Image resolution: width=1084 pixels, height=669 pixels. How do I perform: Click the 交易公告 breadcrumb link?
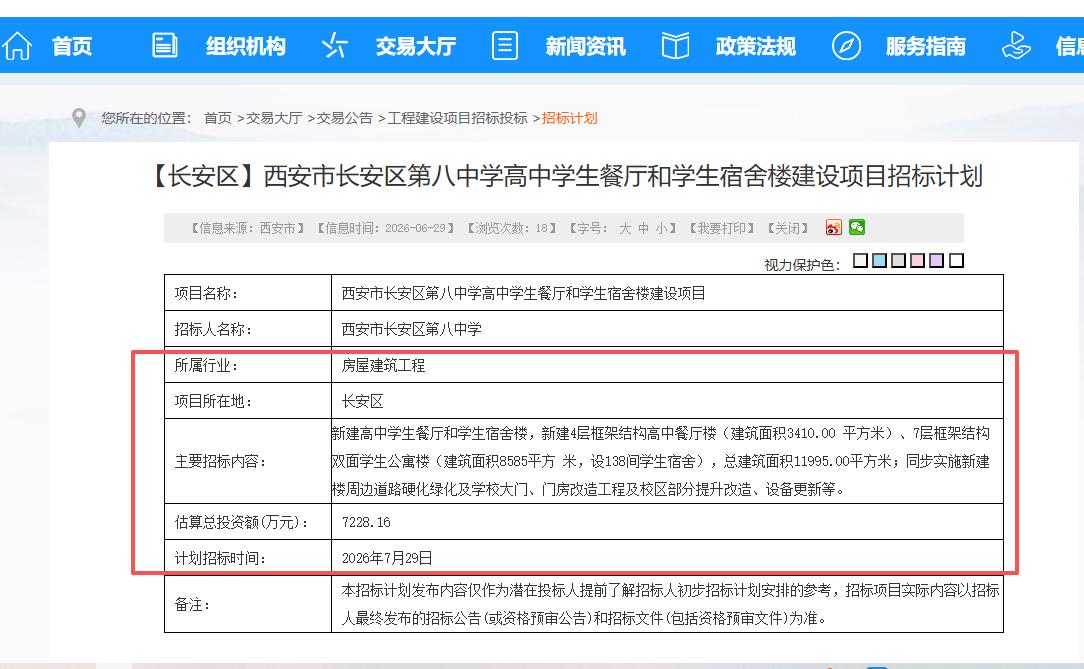pyautogui.click(x=345, y=118)
